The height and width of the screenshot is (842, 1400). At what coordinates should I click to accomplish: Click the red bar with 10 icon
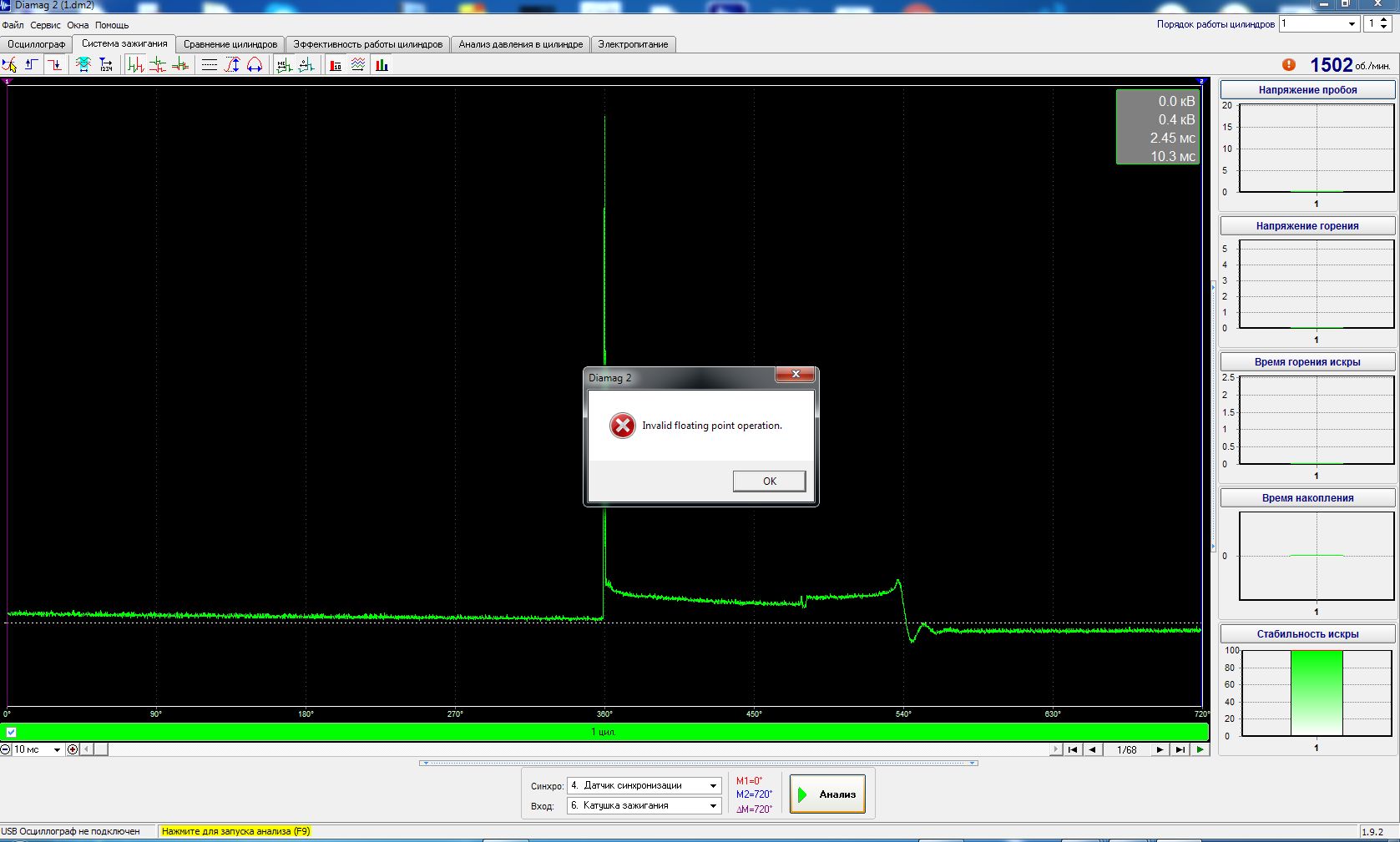coord(336,65)
